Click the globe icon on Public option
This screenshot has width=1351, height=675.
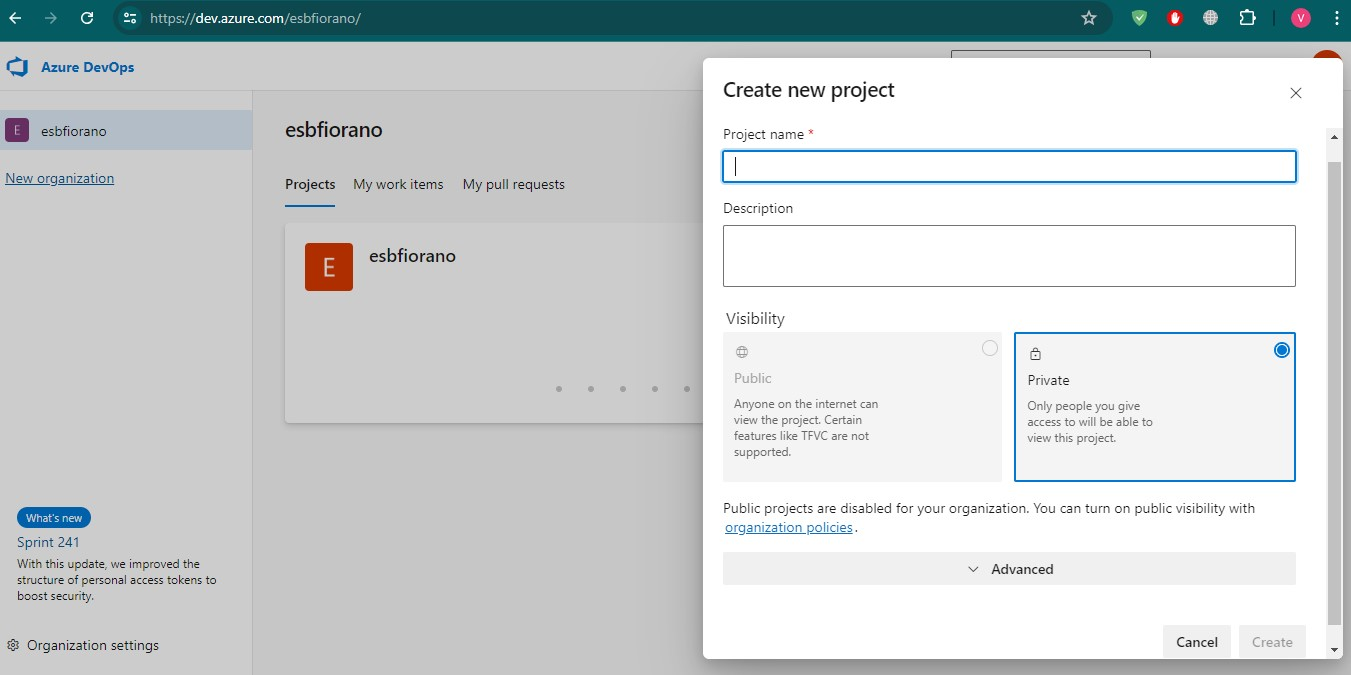coord(742,352)
